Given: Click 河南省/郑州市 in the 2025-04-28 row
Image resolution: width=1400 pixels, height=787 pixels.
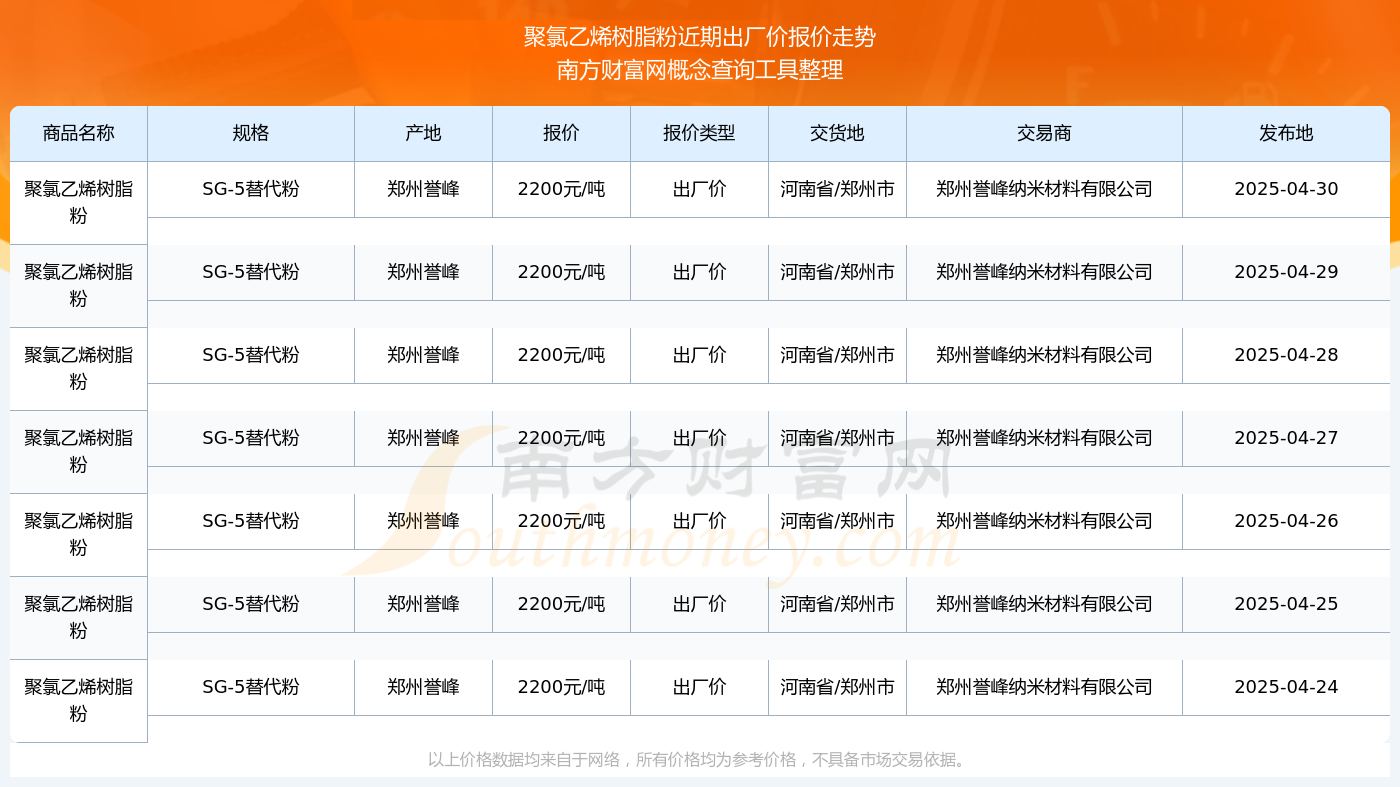Looking at the screenshot, I should tap(837, 355).
